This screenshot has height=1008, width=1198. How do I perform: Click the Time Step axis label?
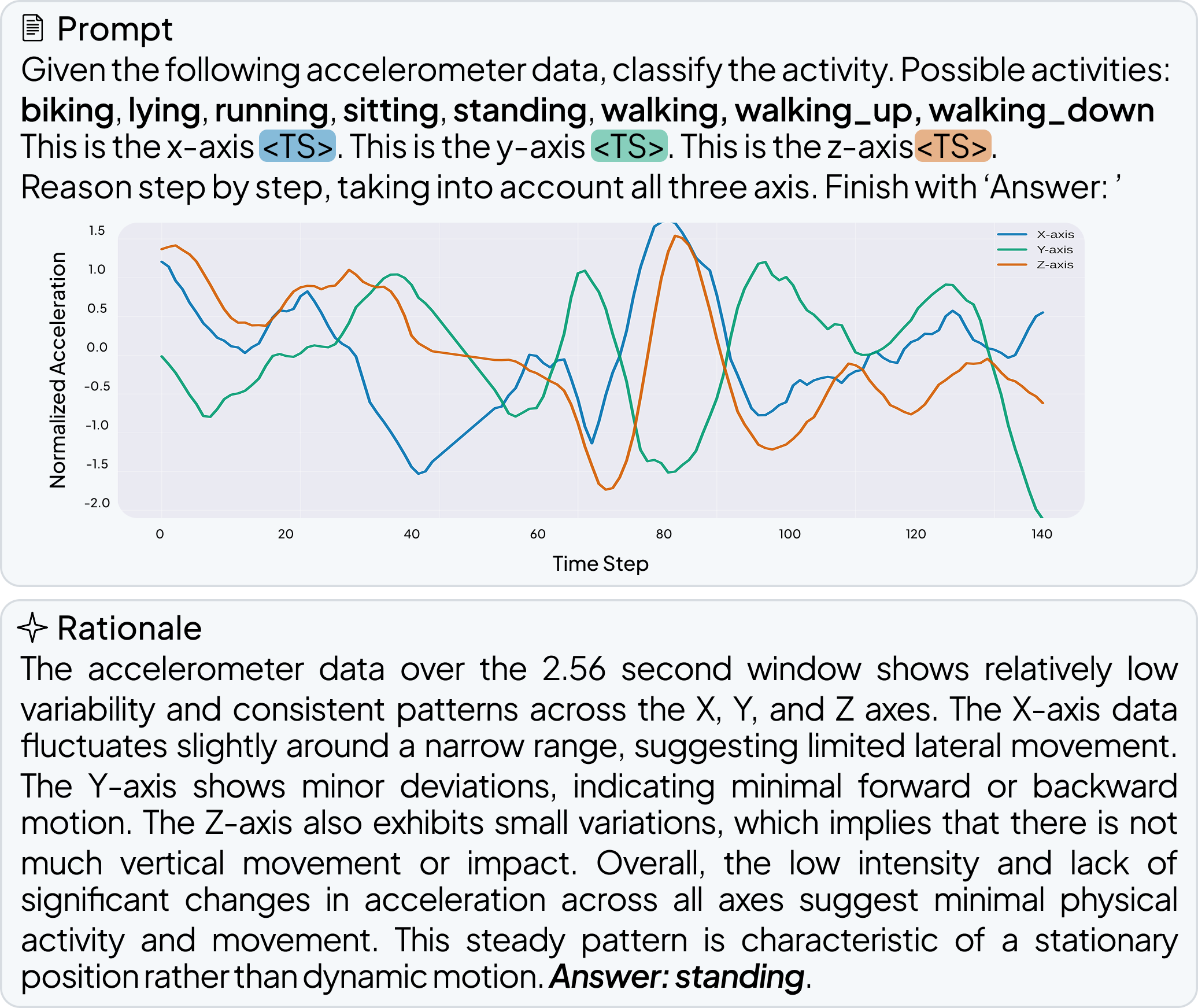[600, 563]
